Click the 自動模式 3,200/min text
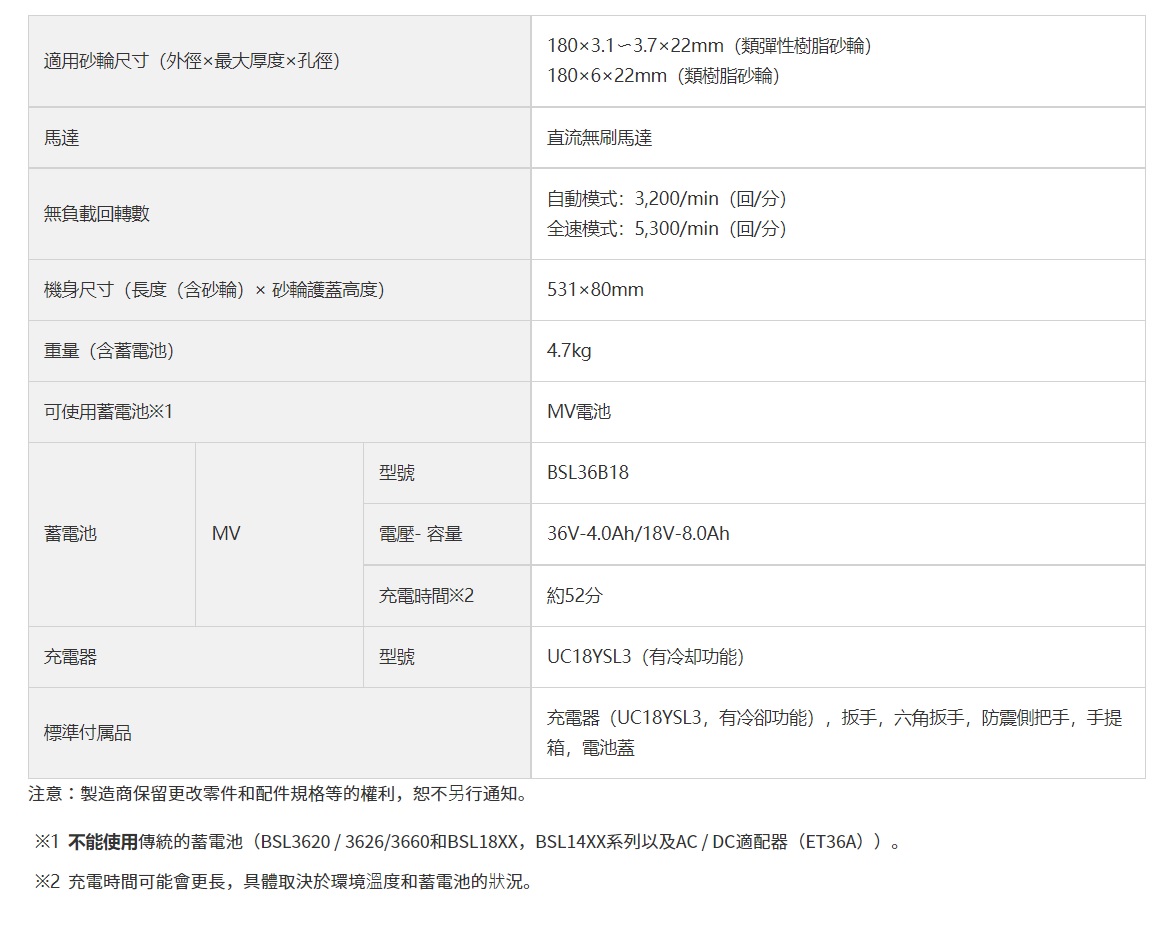The height and width of the screenshot is (946, 1174). coord(666,198)
